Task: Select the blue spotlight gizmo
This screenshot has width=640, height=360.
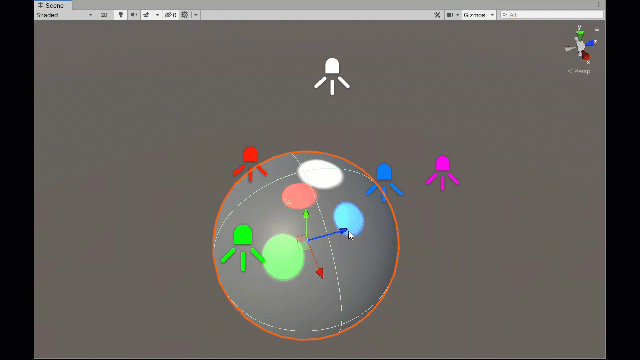Action: 384,182
